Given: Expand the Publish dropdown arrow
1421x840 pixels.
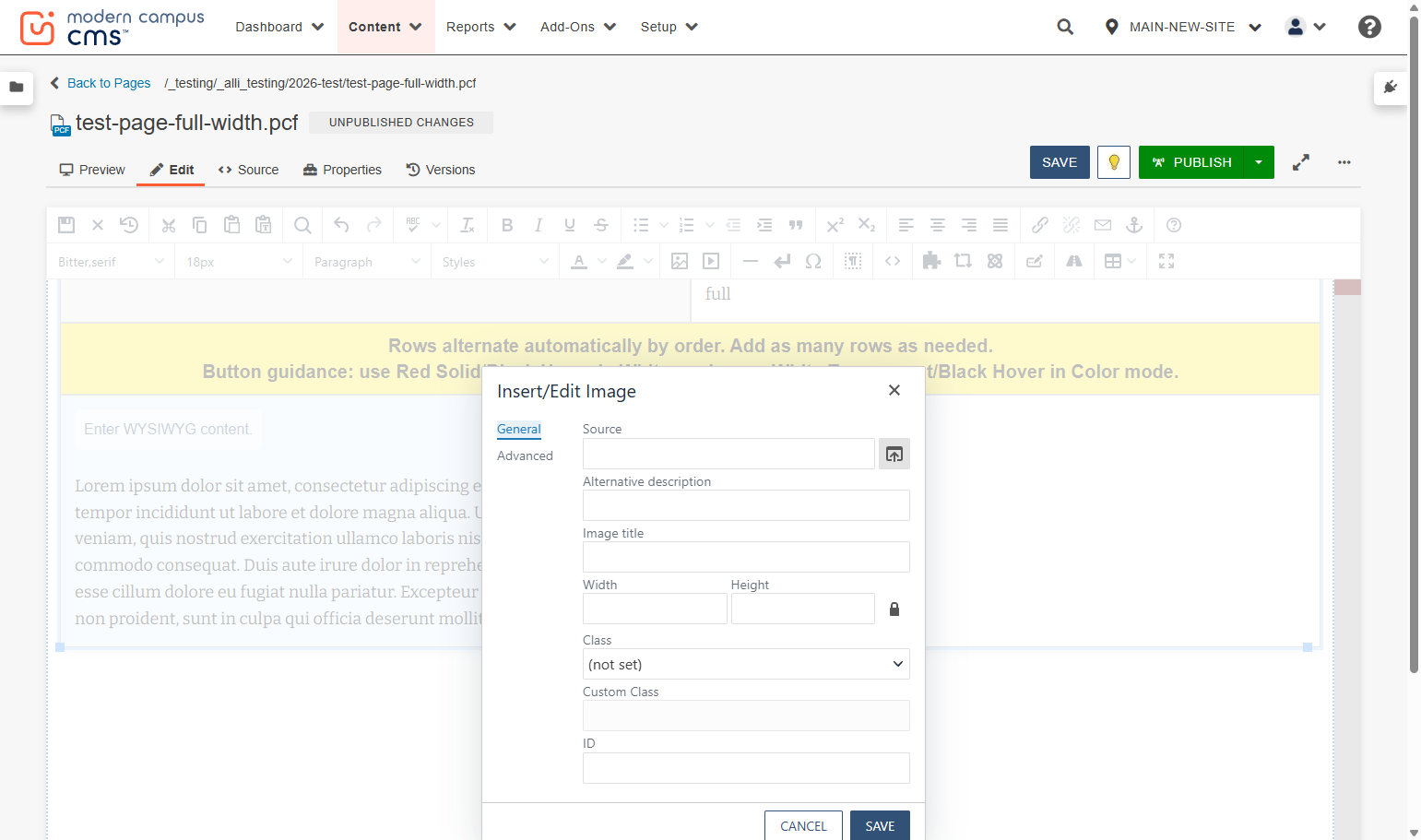Looking at the screenshot, I should tap(1259, 162).
